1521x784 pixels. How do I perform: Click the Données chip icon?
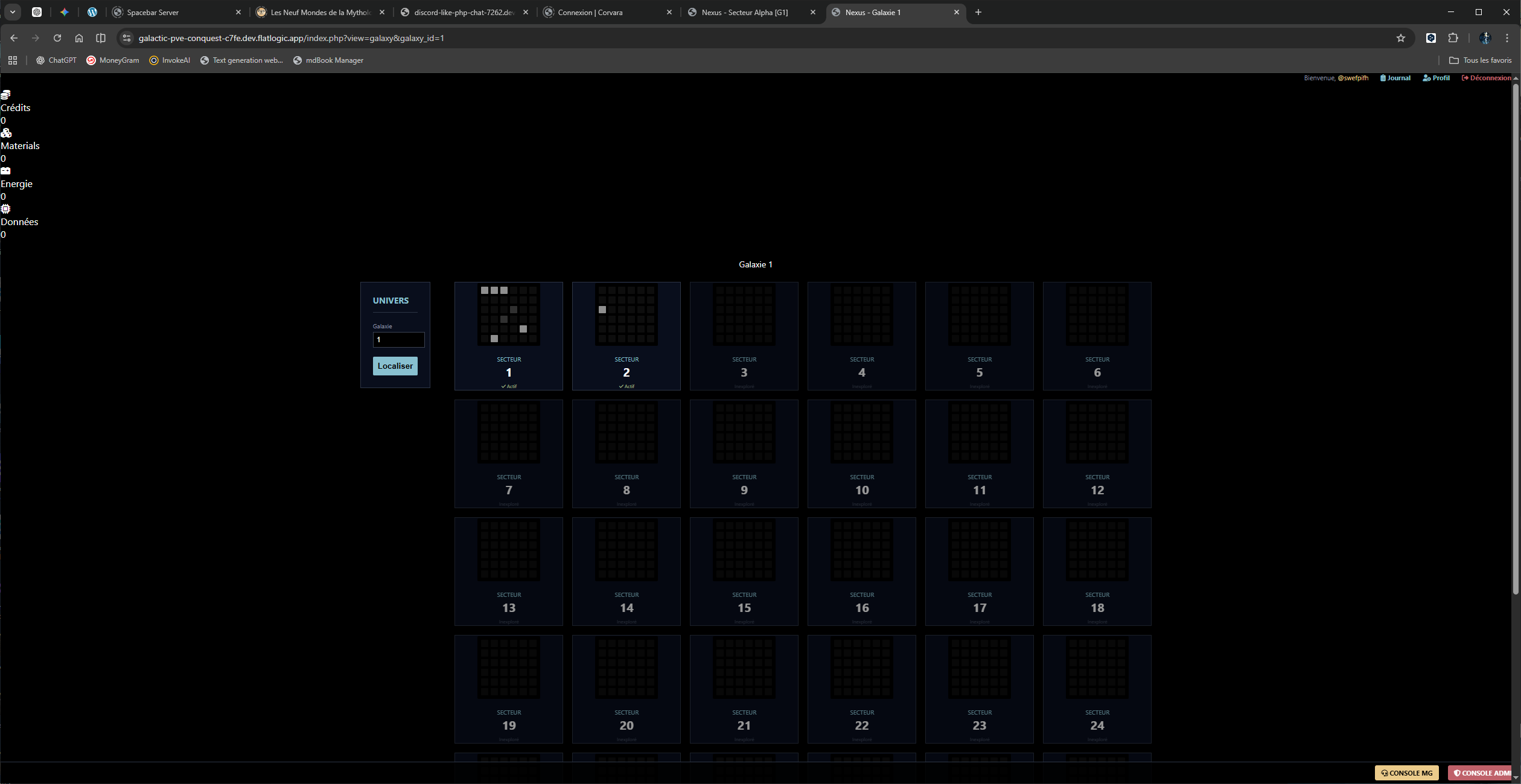[5, 209]
